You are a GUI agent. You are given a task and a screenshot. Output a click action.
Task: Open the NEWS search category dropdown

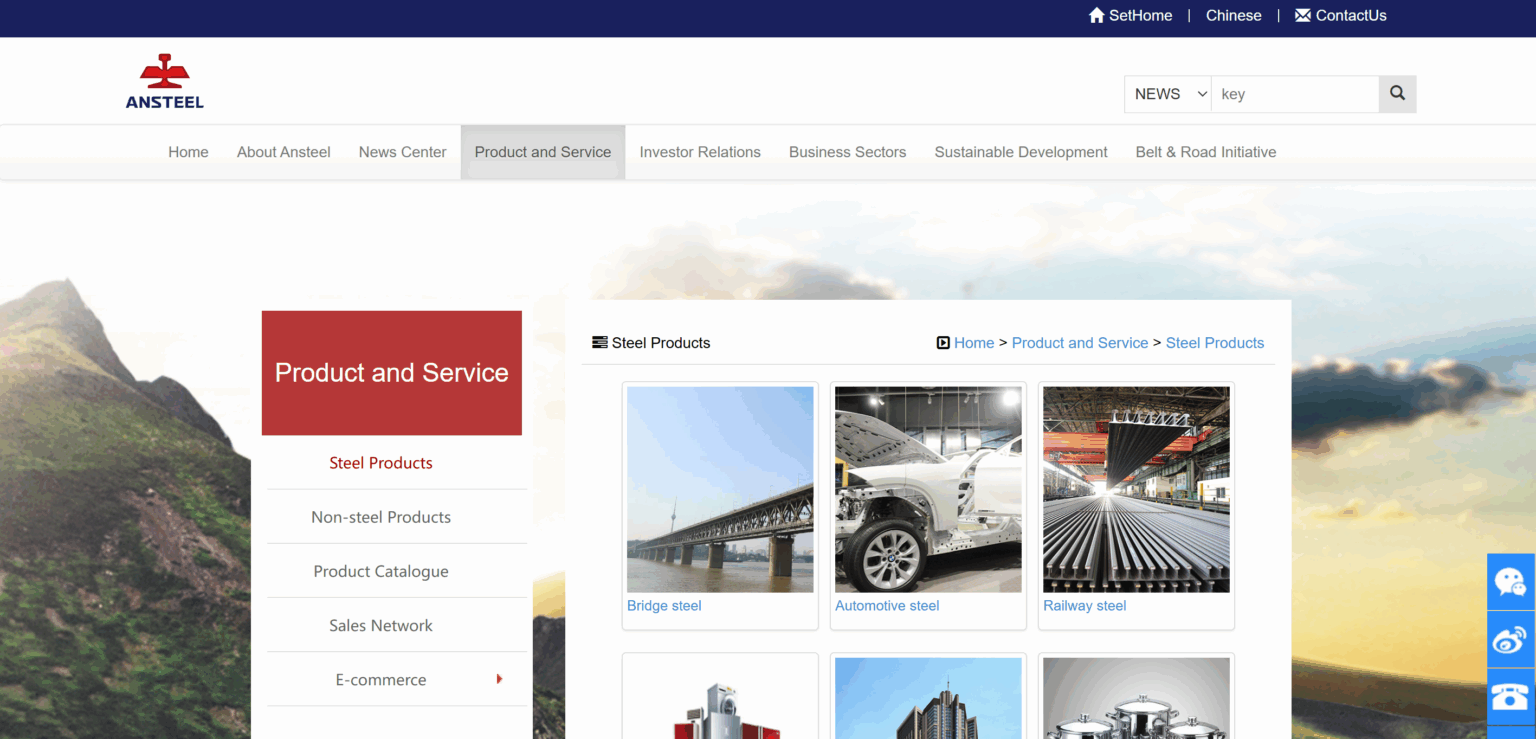[1168, 94]
